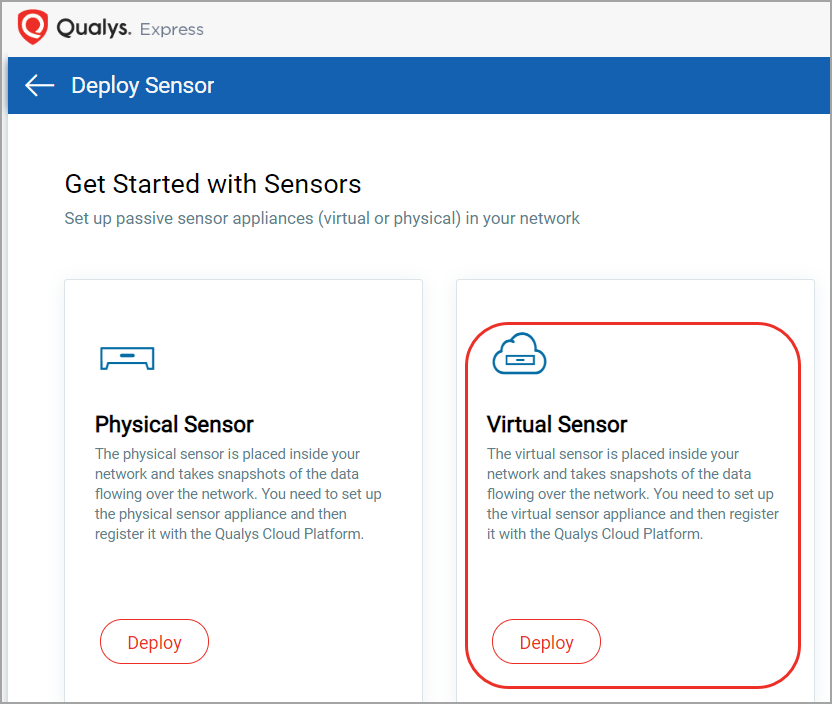832x704 pixels.
Task: Select the Physical Sensor appliance icon
Action: (x=127, y=358)
